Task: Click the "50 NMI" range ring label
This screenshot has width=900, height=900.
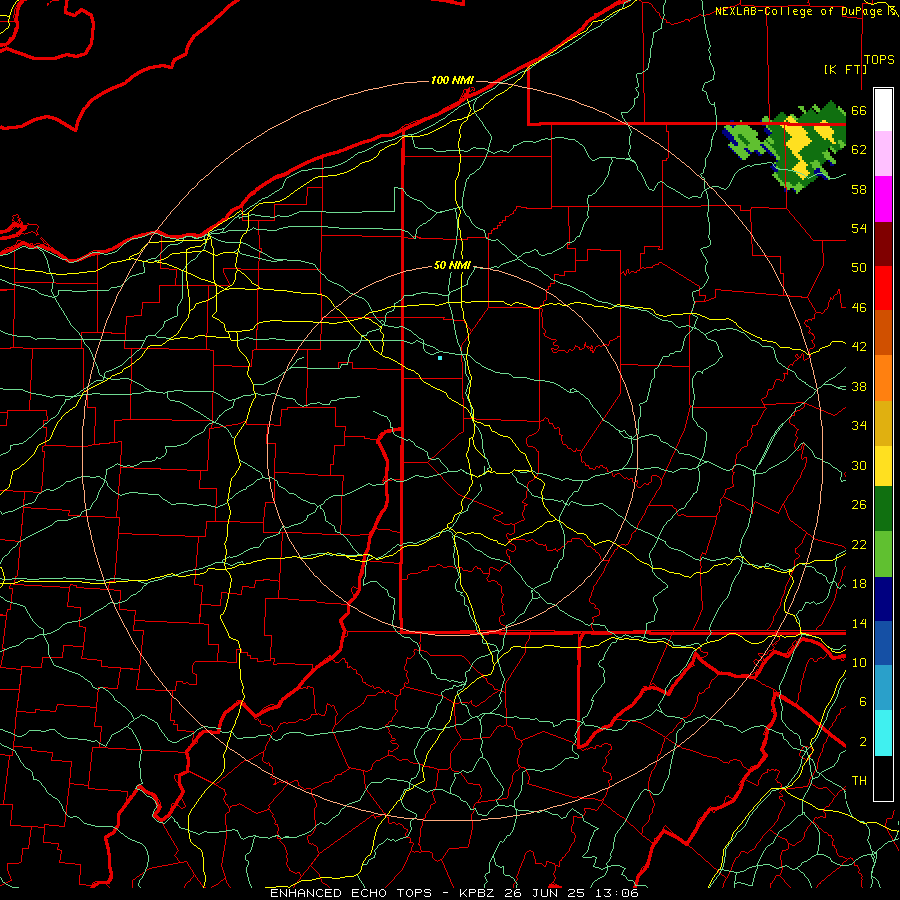Action: tap(452, 265)
